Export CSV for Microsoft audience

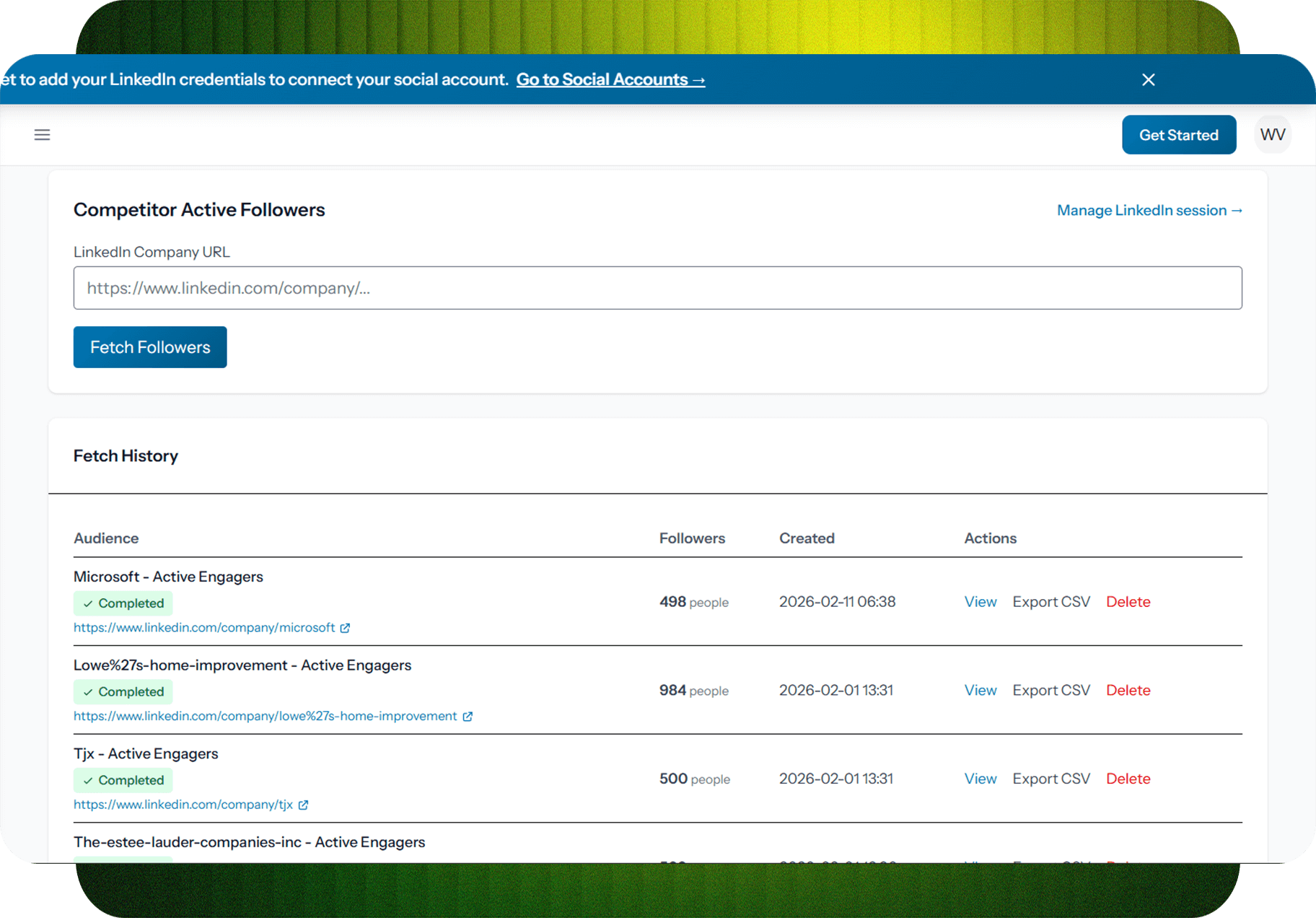point(1050,602)
